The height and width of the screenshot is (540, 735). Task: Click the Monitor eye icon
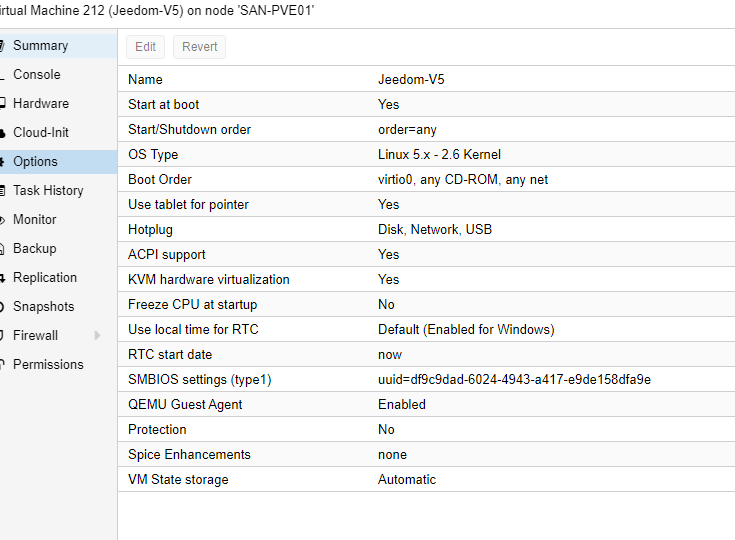[x=2, y=220]
